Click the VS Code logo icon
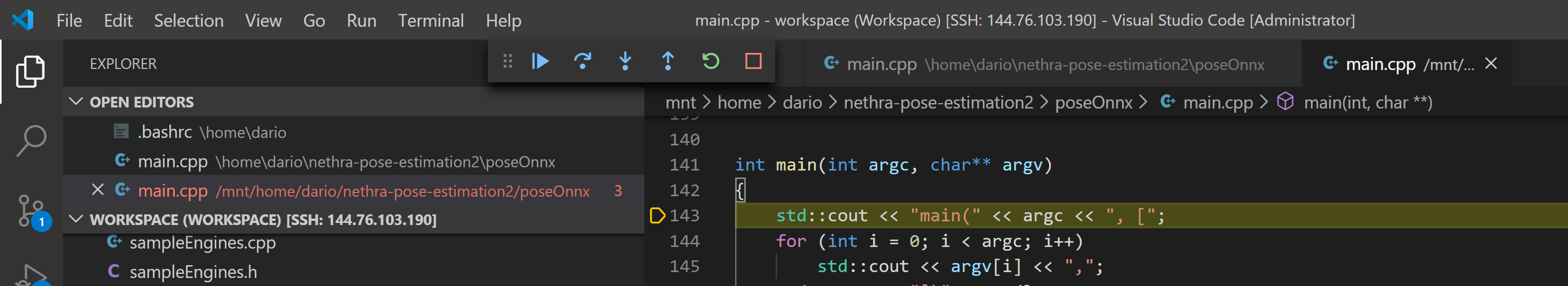Viewport: 1568px width, 286px height. [x=22, y=20]
